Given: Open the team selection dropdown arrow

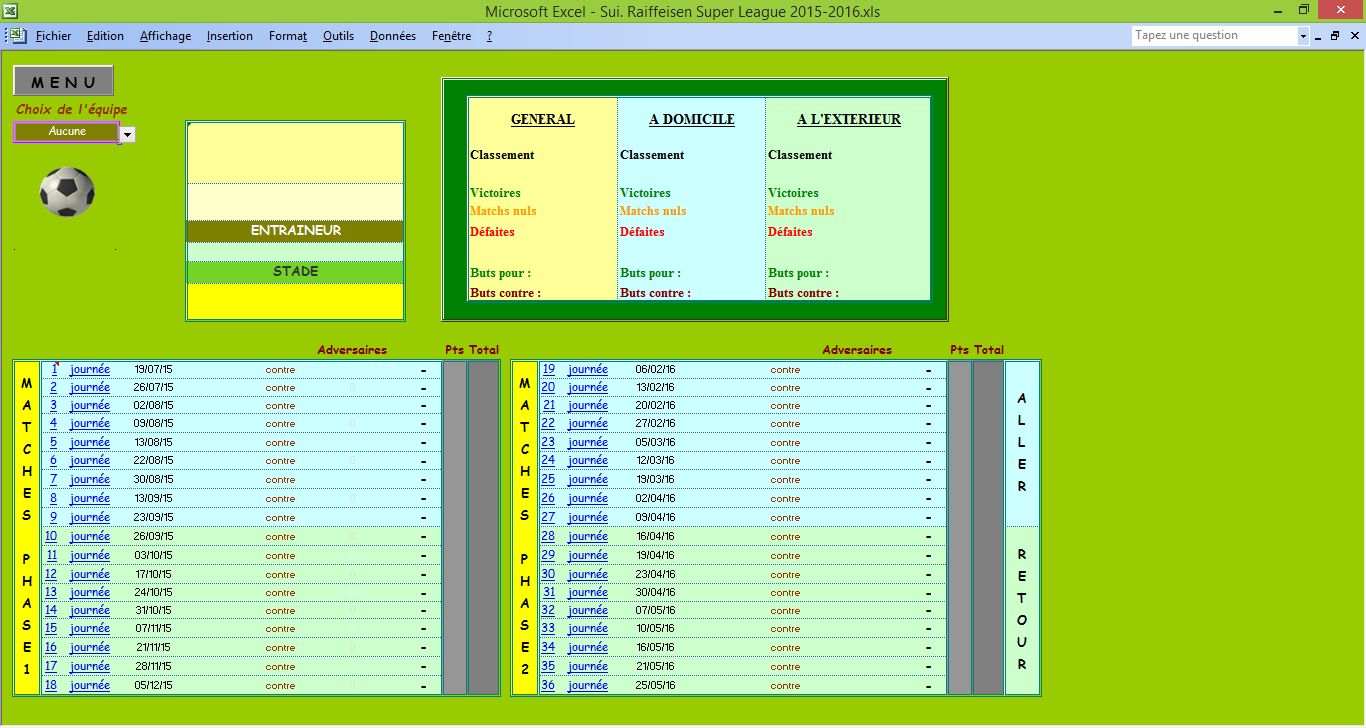Looking at the screenshot, I should [127, 134].
